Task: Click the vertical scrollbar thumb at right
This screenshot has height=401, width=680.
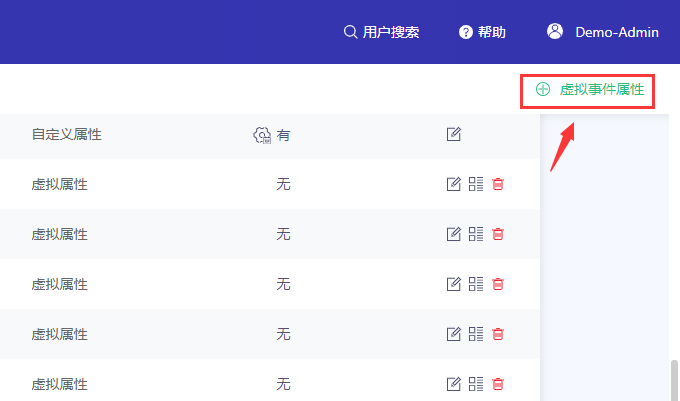Action: (x=675, y=380)
